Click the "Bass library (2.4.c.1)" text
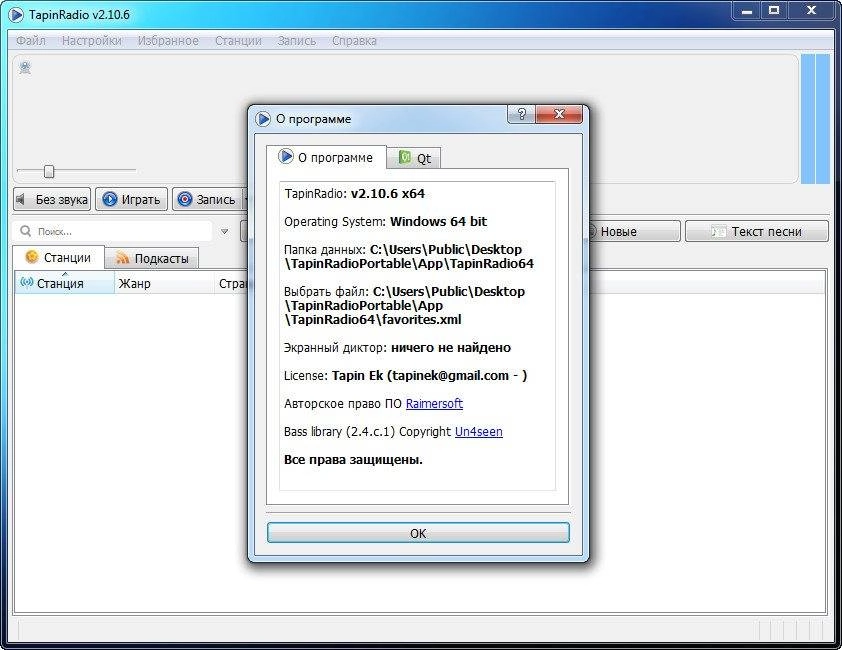The width and height of the screenshot is (842, 650). coord(339,431)
